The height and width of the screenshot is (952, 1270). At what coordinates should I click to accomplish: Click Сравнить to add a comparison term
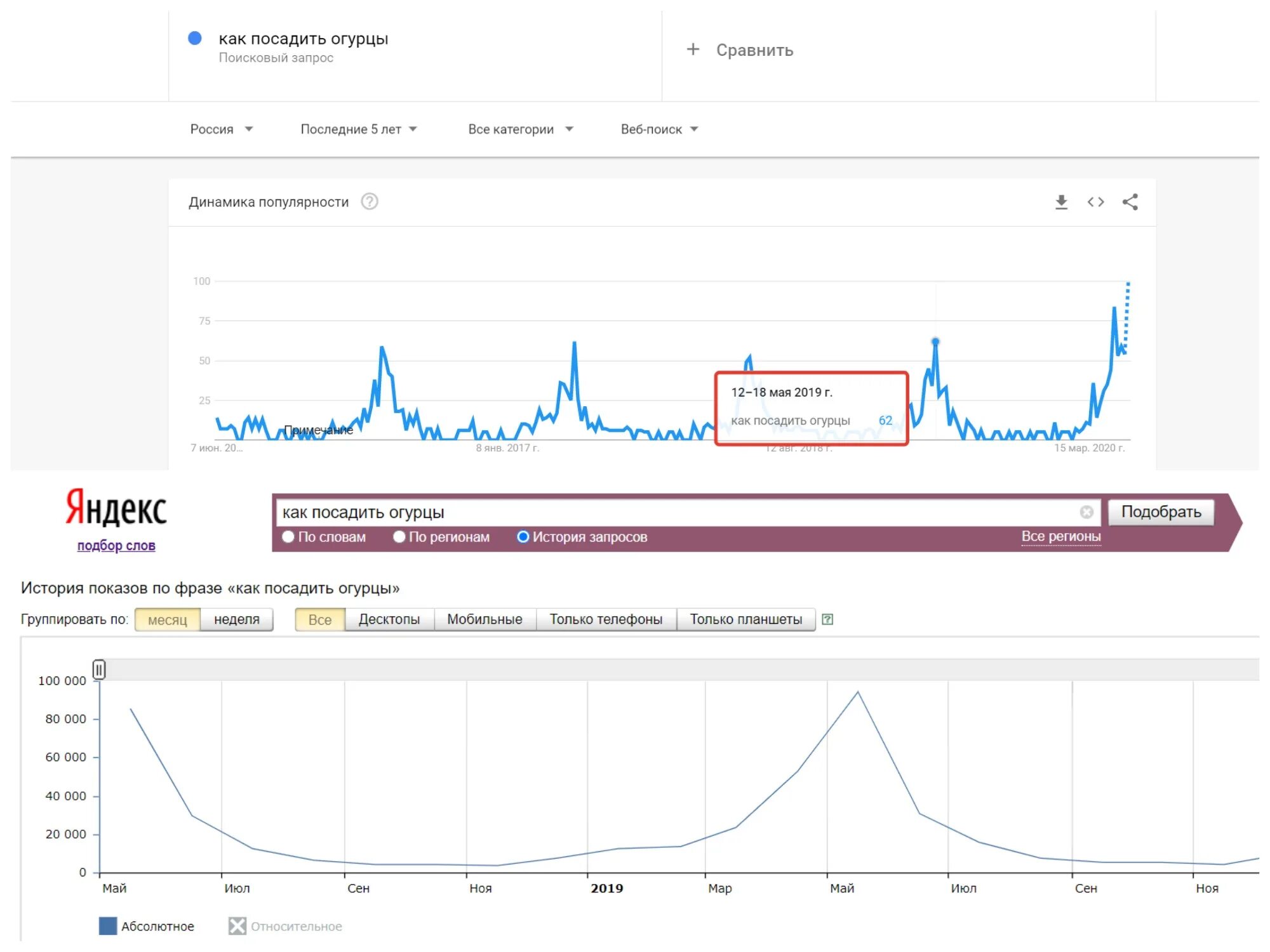point(754,50)
